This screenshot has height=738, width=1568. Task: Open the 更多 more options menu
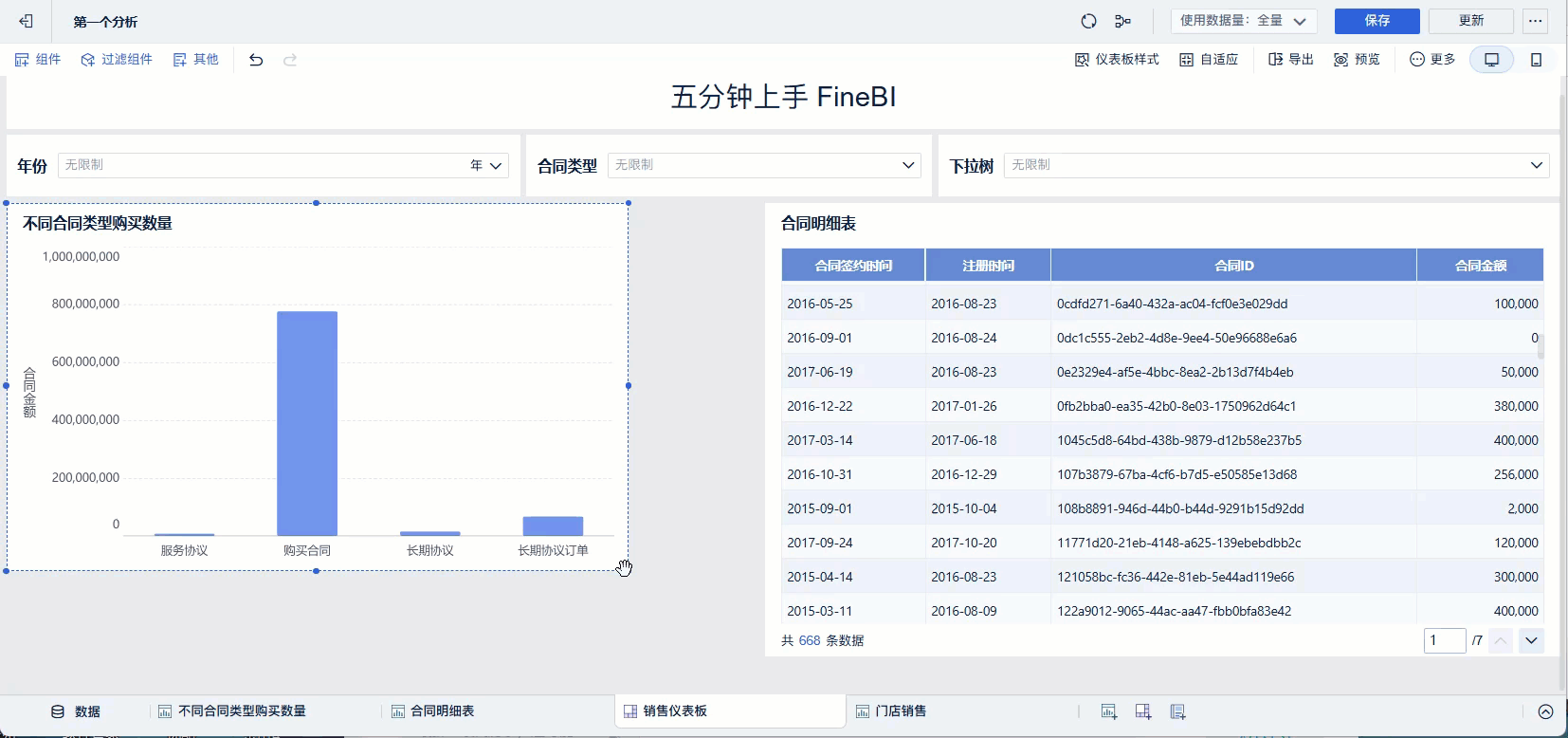[1432, 60]
